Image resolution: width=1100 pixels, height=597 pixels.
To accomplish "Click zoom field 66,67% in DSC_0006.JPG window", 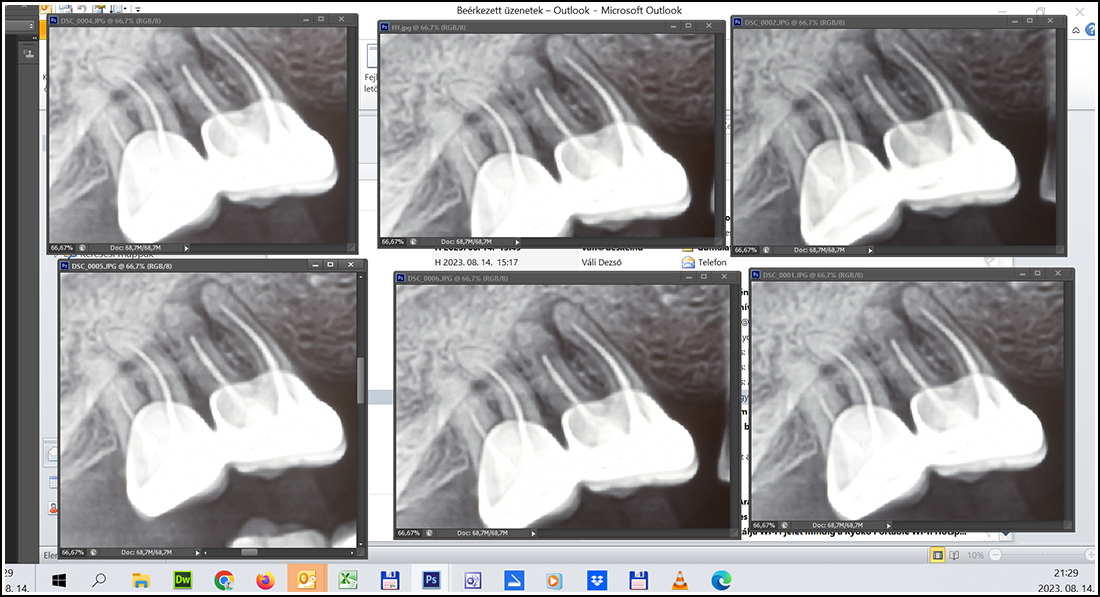I will click(x=409, y=533).
